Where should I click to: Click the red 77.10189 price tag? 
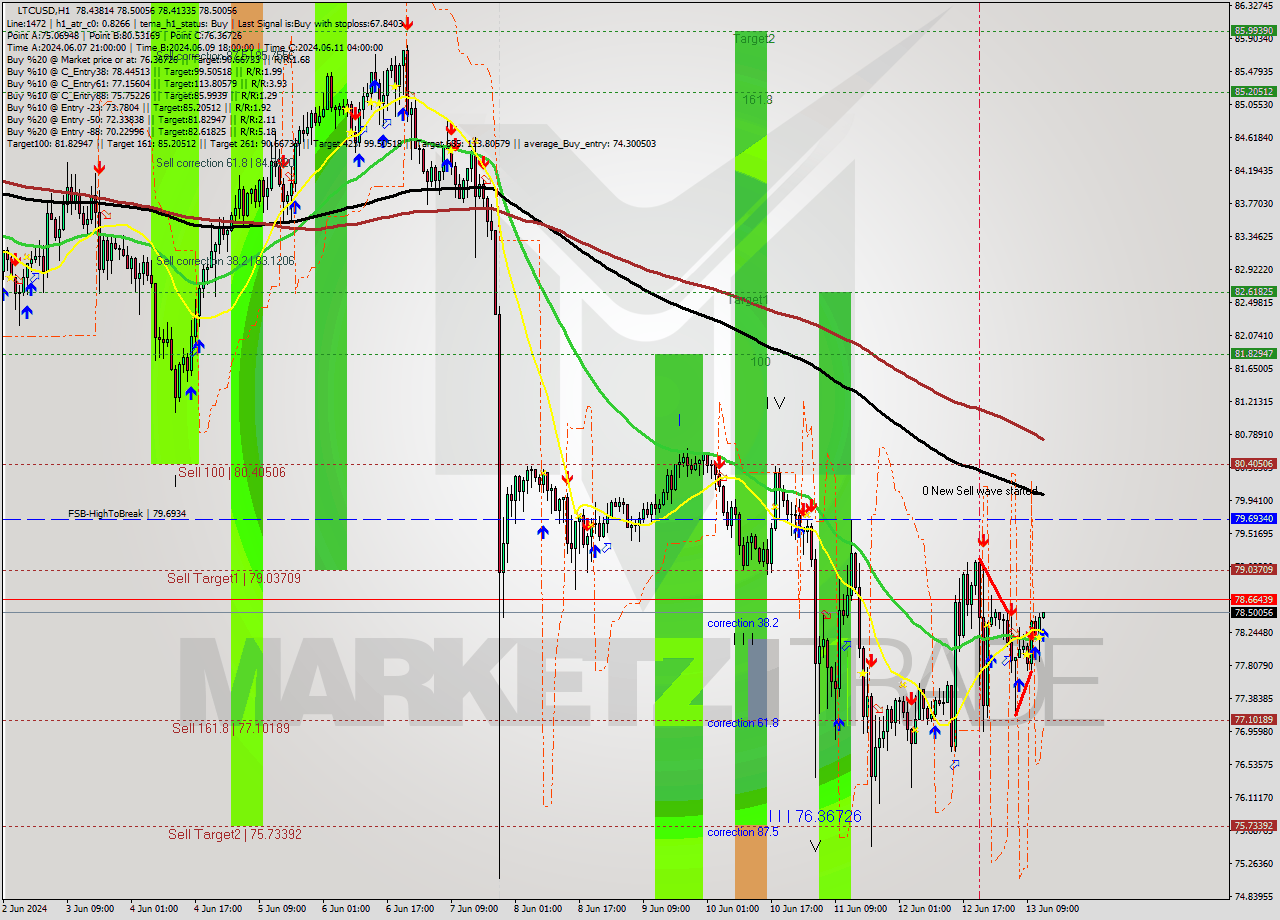point(1253,719)
